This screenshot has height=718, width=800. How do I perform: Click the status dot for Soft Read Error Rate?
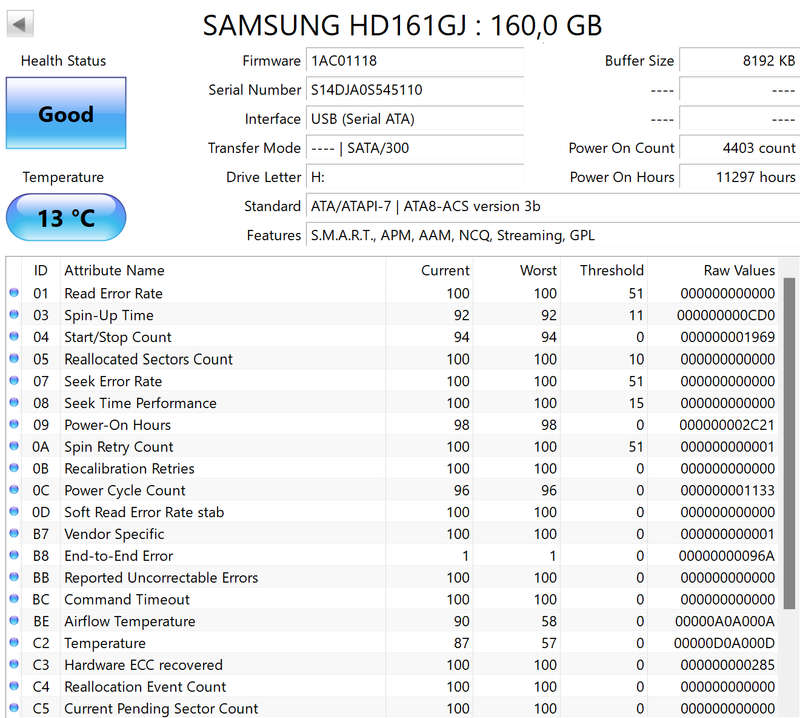14,512
